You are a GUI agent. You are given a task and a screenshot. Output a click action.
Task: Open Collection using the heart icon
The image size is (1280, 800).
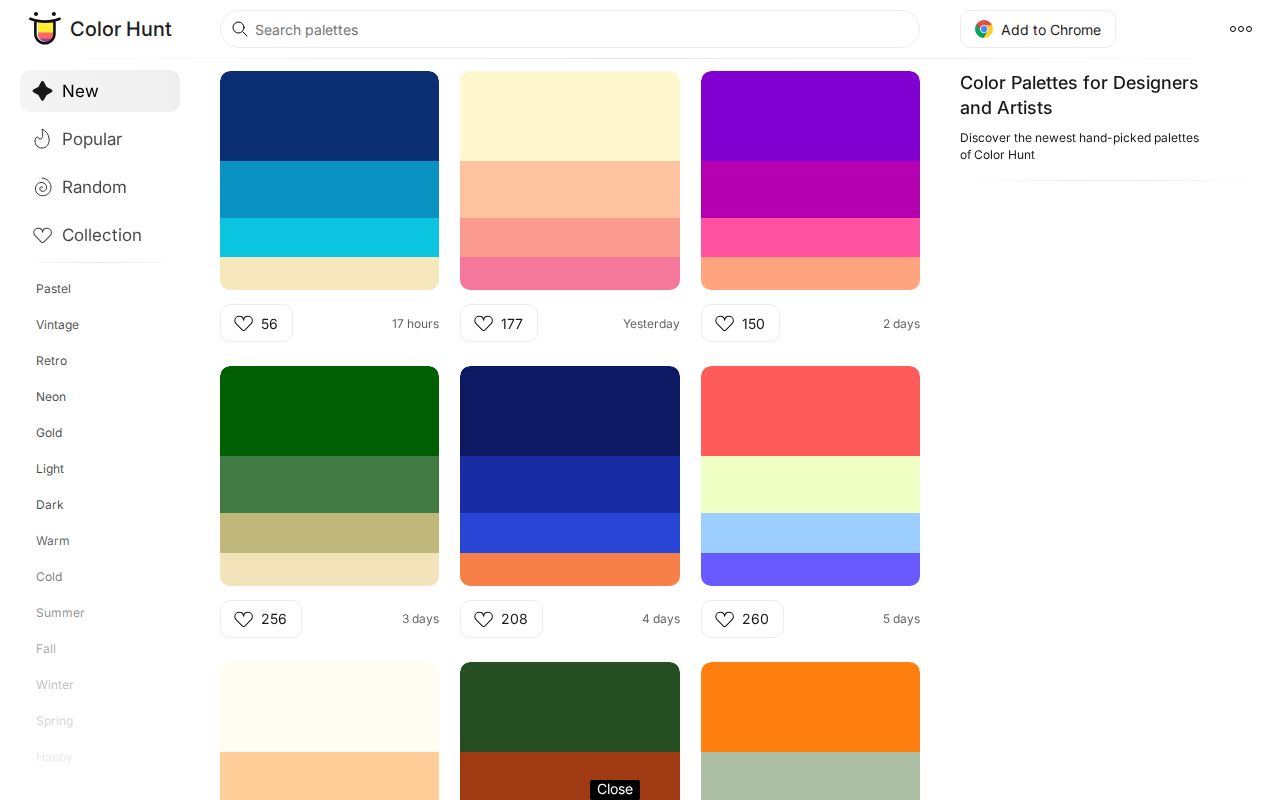coord(42,235)
